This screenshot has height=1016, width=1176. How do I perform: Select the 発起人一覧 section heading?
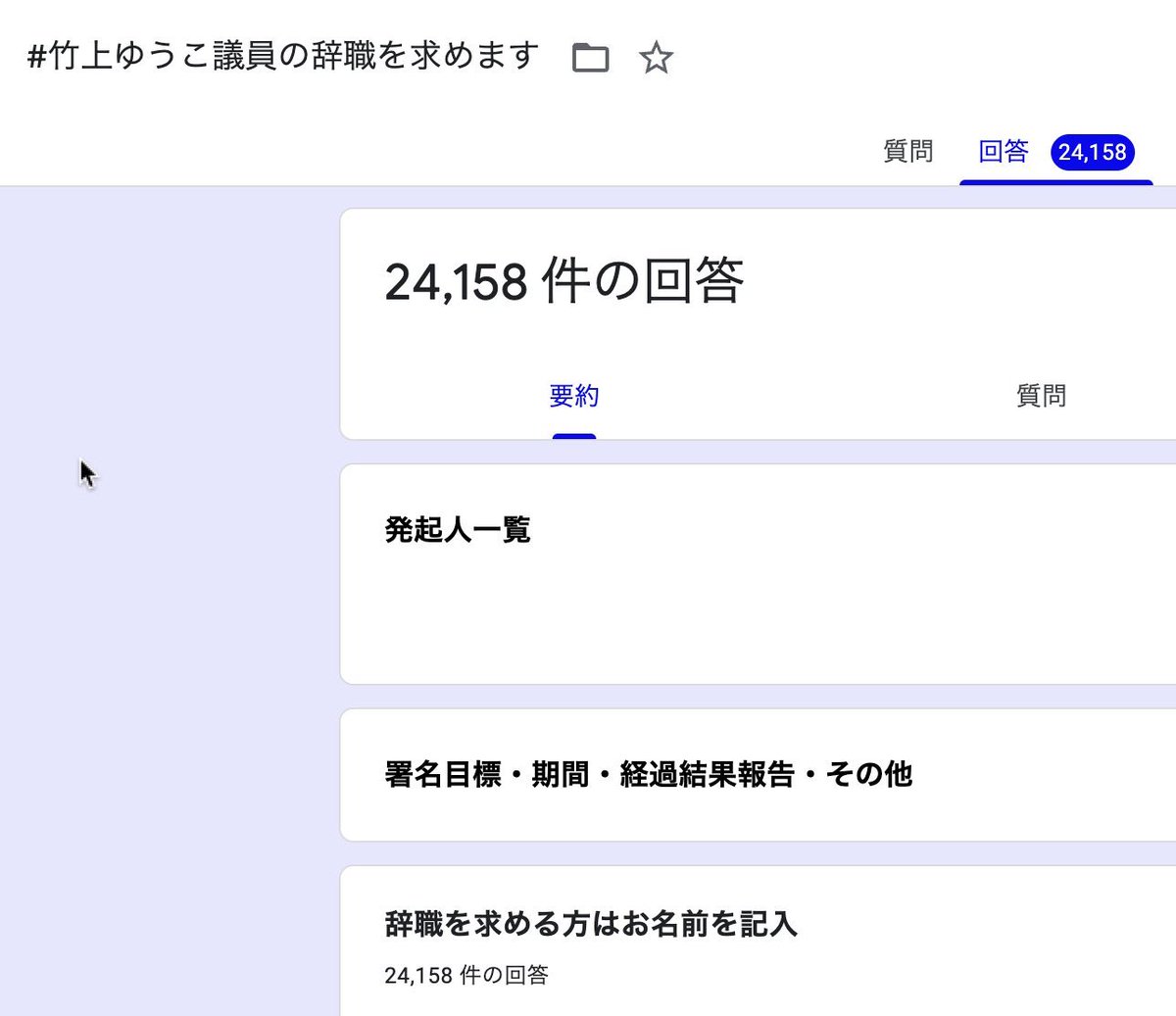[x=458, y=530]
